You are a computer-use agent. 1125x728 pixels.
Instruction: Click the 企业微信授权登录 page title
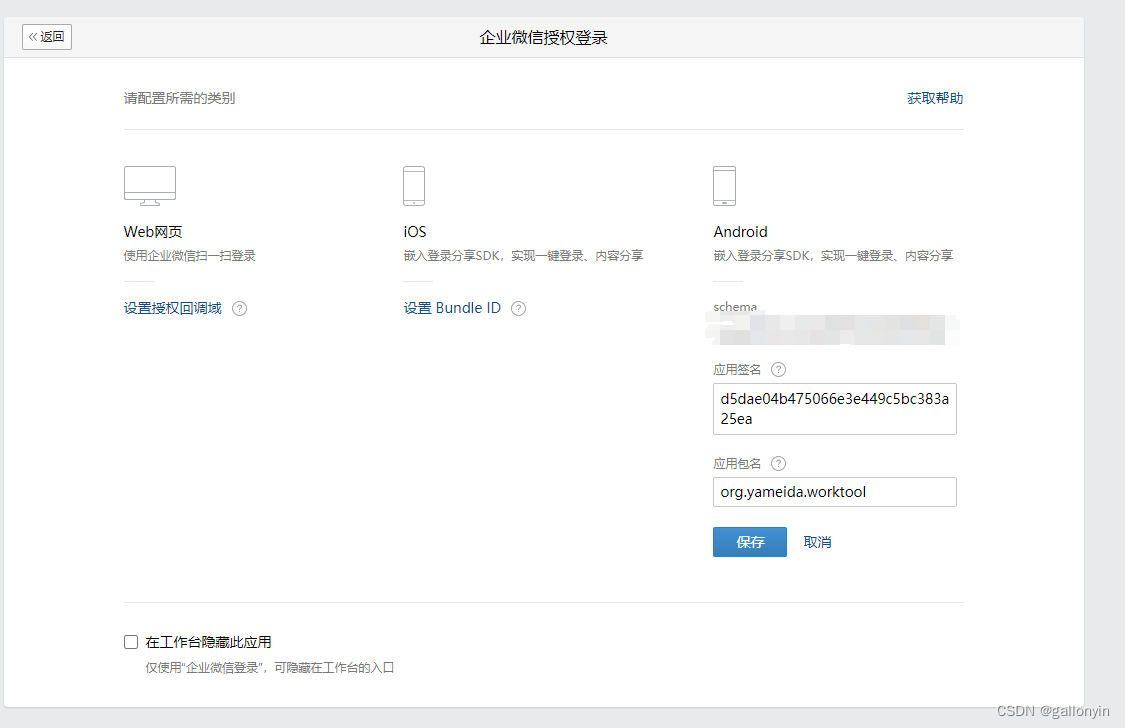[544, 38]
